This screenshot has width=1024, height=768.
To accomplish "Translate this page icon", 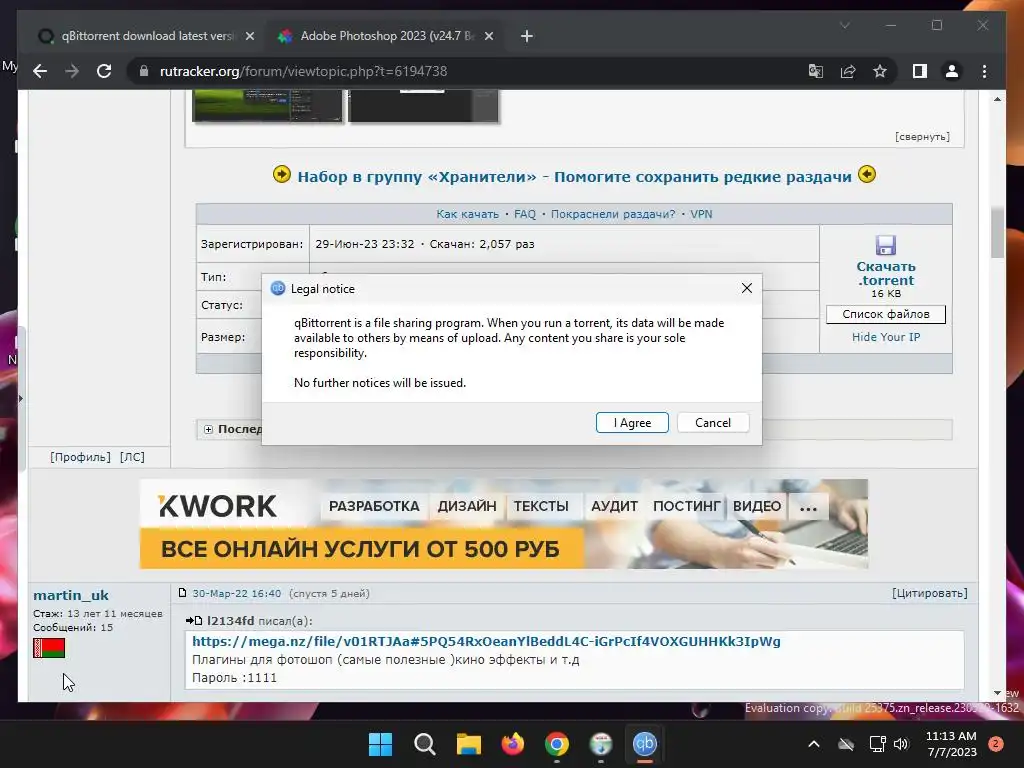I will coord(816,71).
